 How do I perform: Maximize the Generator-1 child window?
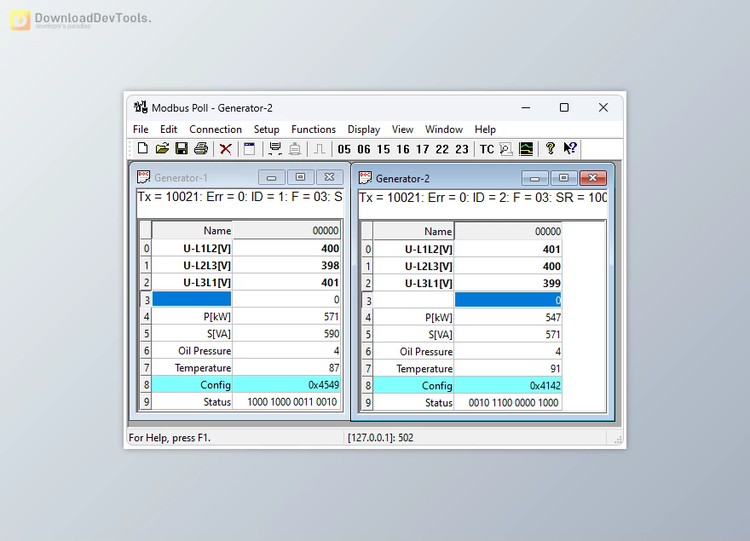coord(300,177)
